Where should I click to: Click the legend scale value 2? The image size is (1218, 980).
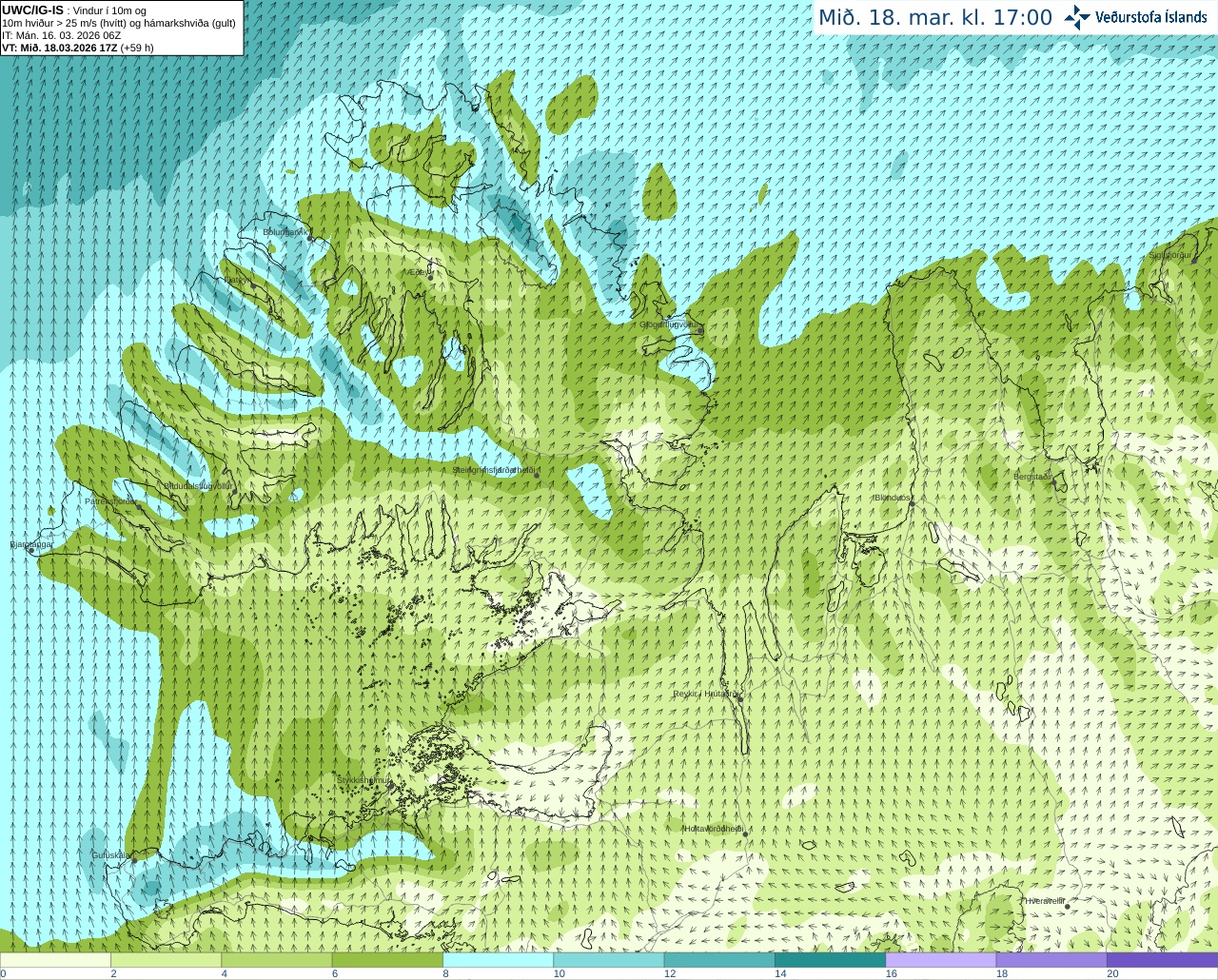113,973
